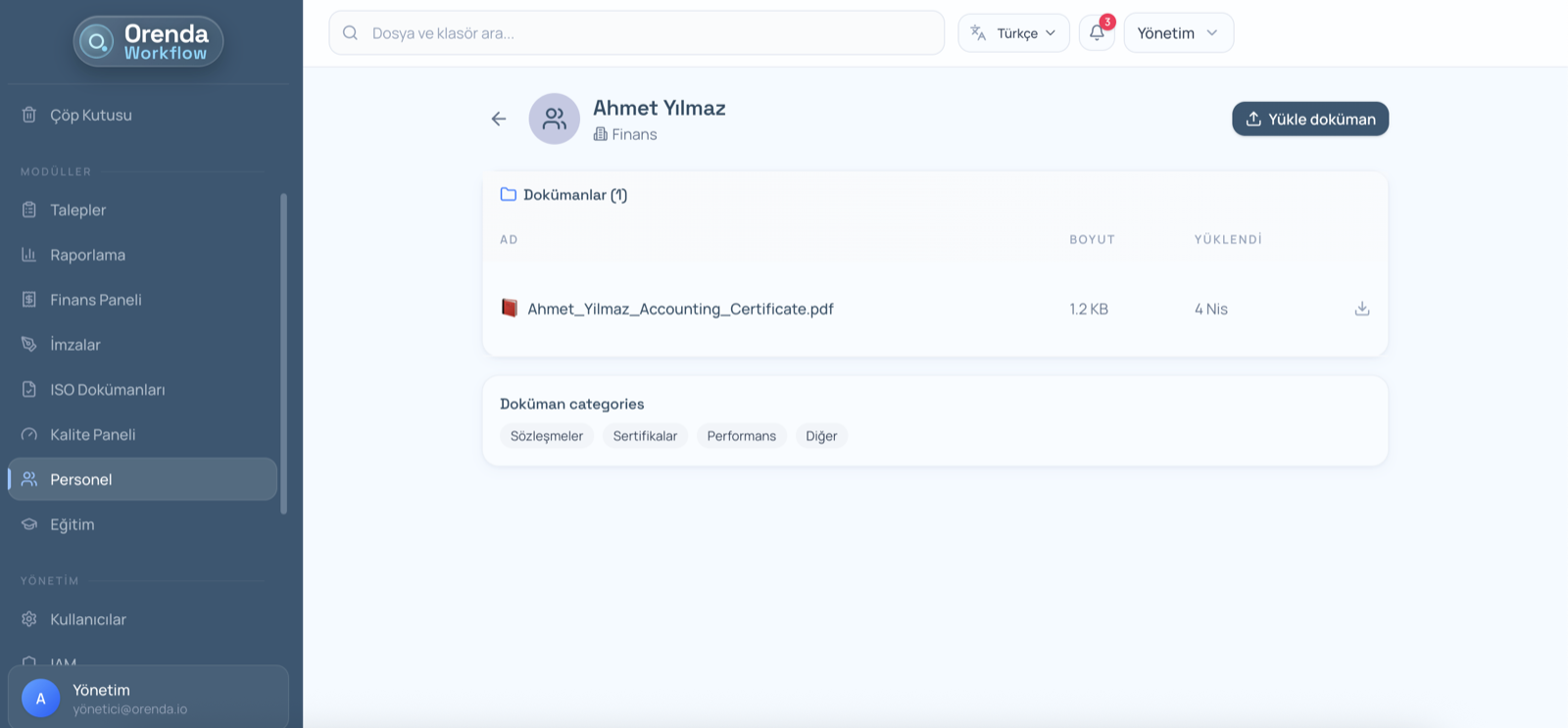Open Çöp Kutusu trash icon
Image resolution: width=1568 pixels, height=728 pixels.
(29, 115)
